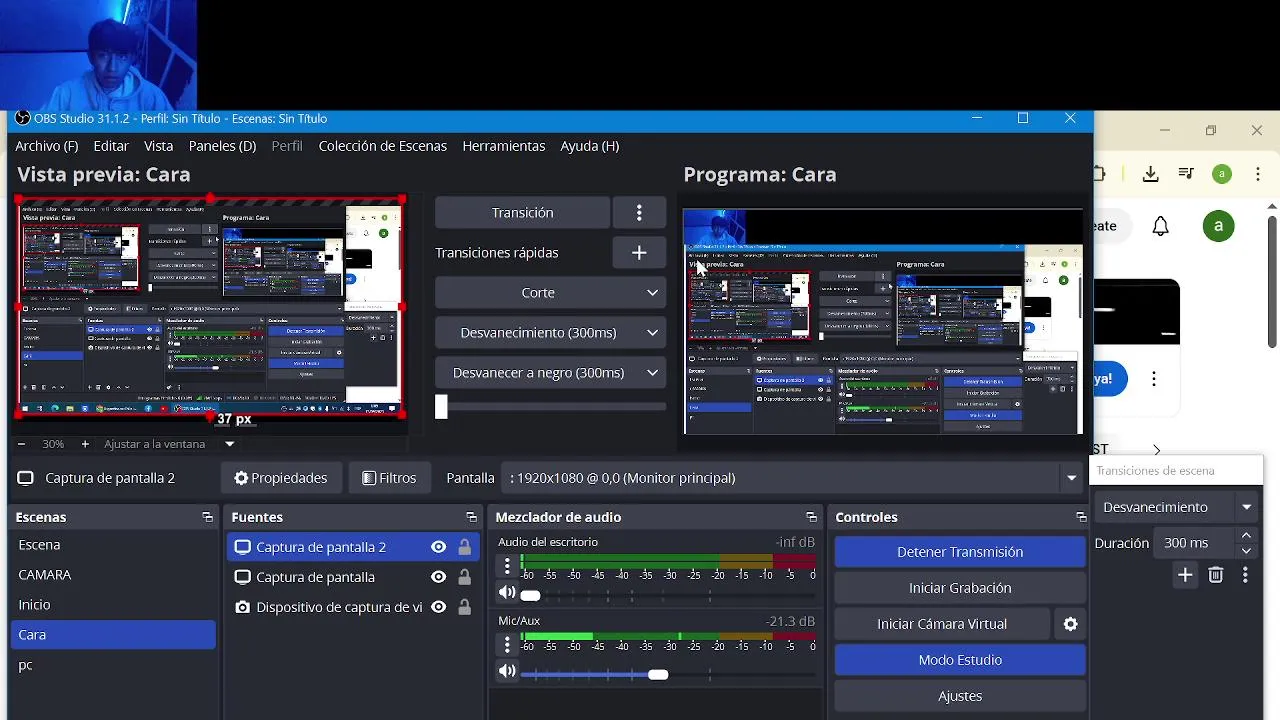Click the OBS Studio logo in title bar
Screen dimensions: 1280x720
tap(22, 118)
